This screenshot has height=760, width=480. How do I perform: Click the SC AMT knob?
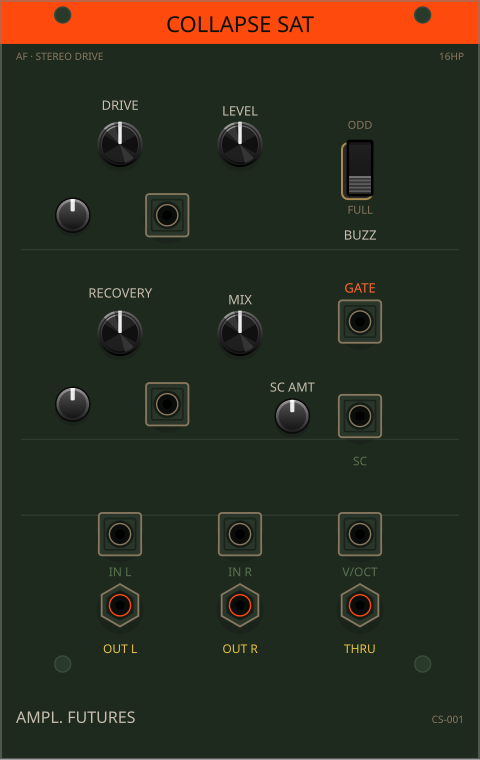[x=292, y=416]
